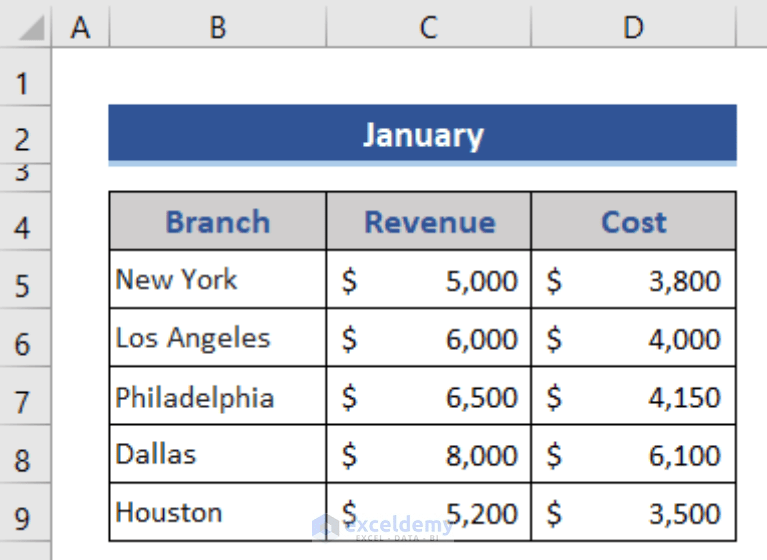Click Dallas cost 6,100
This screenshot has height=560, width=767.
click(633, 454)
